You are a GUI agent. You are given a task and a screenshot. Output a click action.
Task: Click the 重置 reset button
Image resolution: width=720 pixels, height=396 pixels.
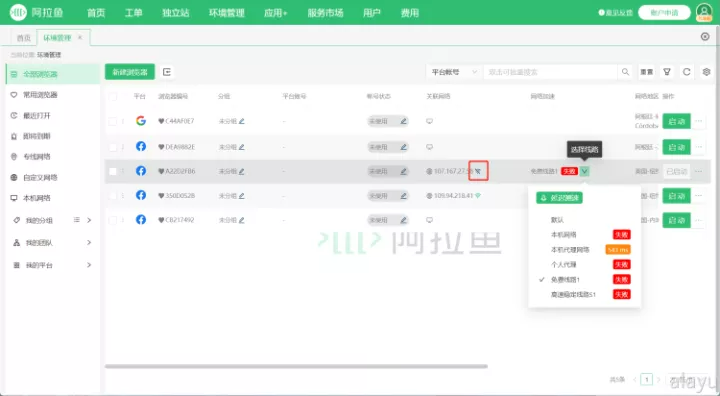click(647, 72)
